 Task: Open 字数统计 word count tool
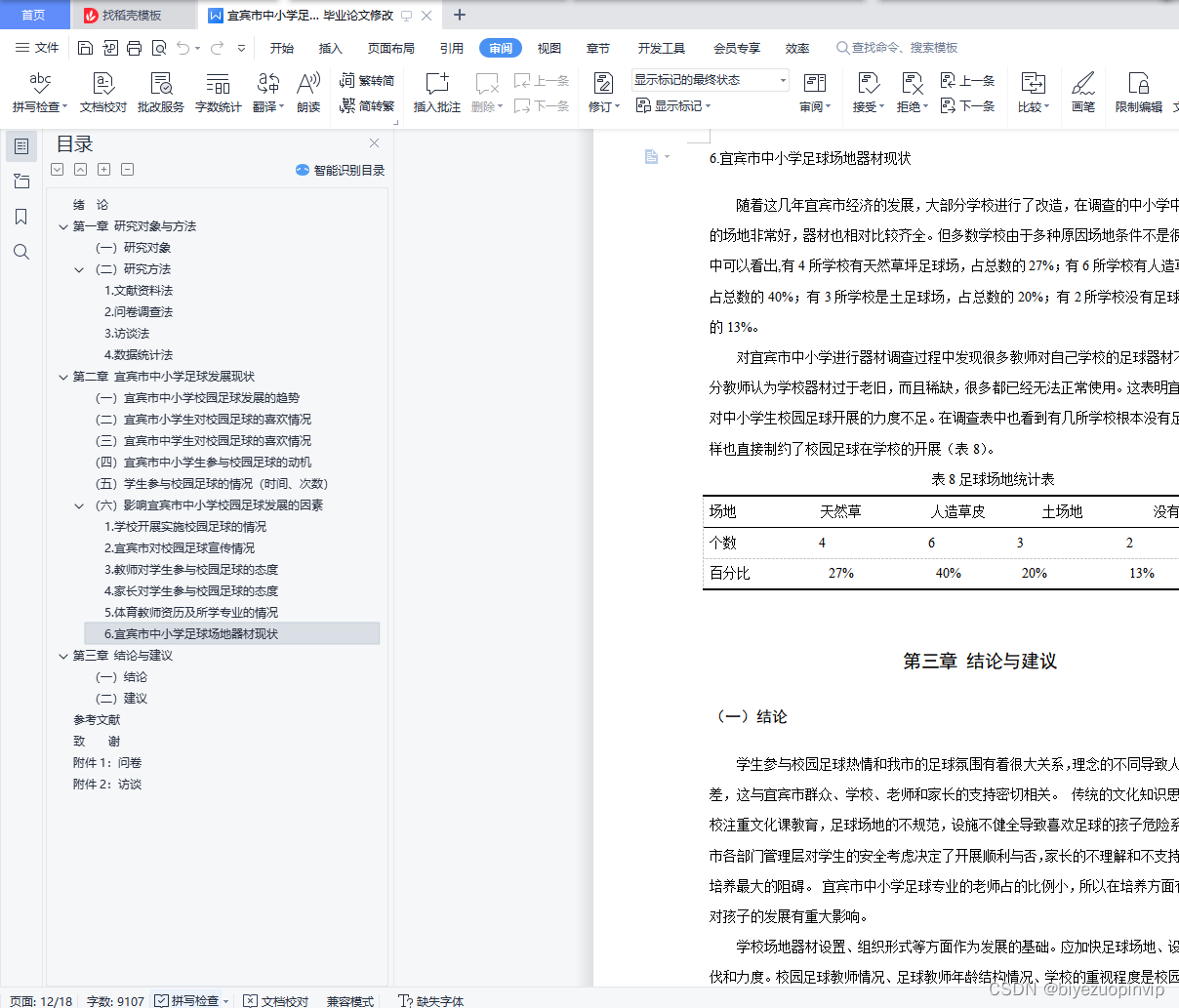pos(219,93)
